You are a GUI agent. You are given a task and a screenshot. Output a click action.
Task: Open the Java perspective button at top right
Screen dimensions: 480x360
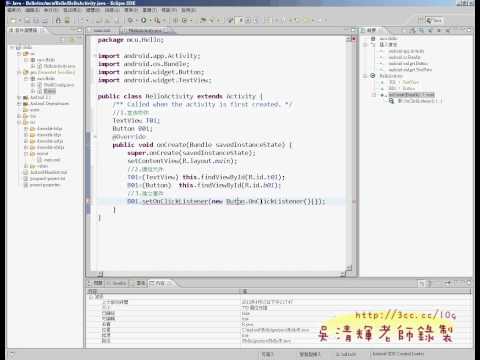coord(434,20)
